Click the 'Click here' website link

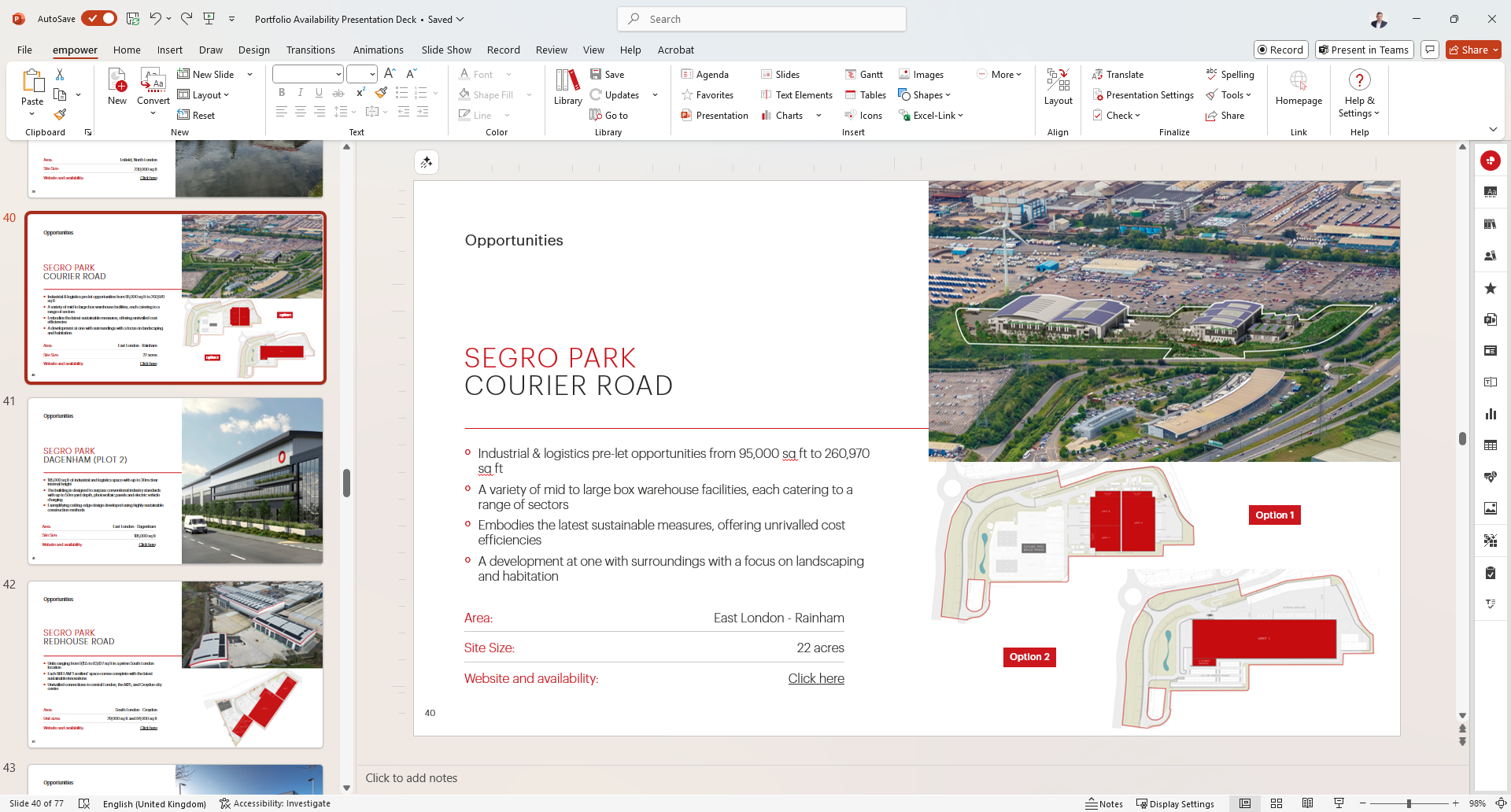(816, 678)
